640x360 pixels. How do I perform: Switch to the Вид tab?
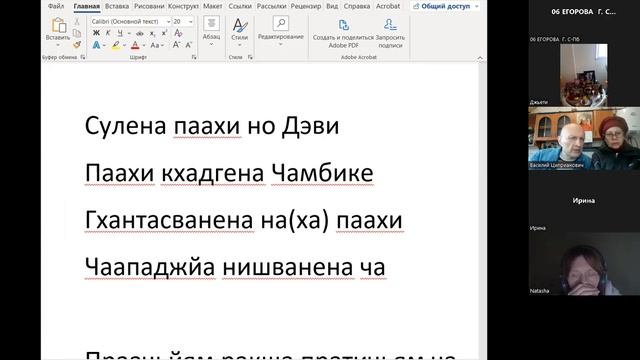332,6
